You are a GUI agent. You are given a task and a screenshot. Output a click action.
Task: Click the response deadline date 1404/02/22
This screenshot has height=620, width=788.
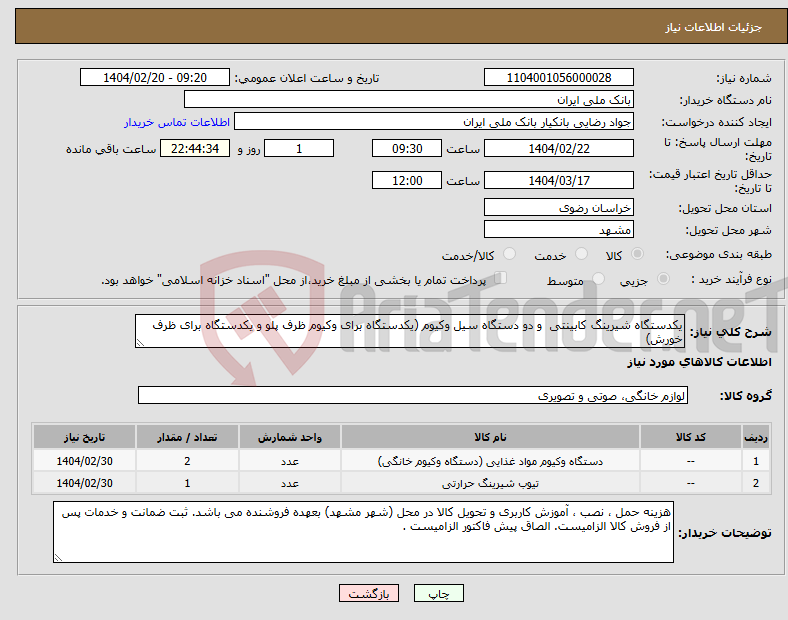pos(558,149)
